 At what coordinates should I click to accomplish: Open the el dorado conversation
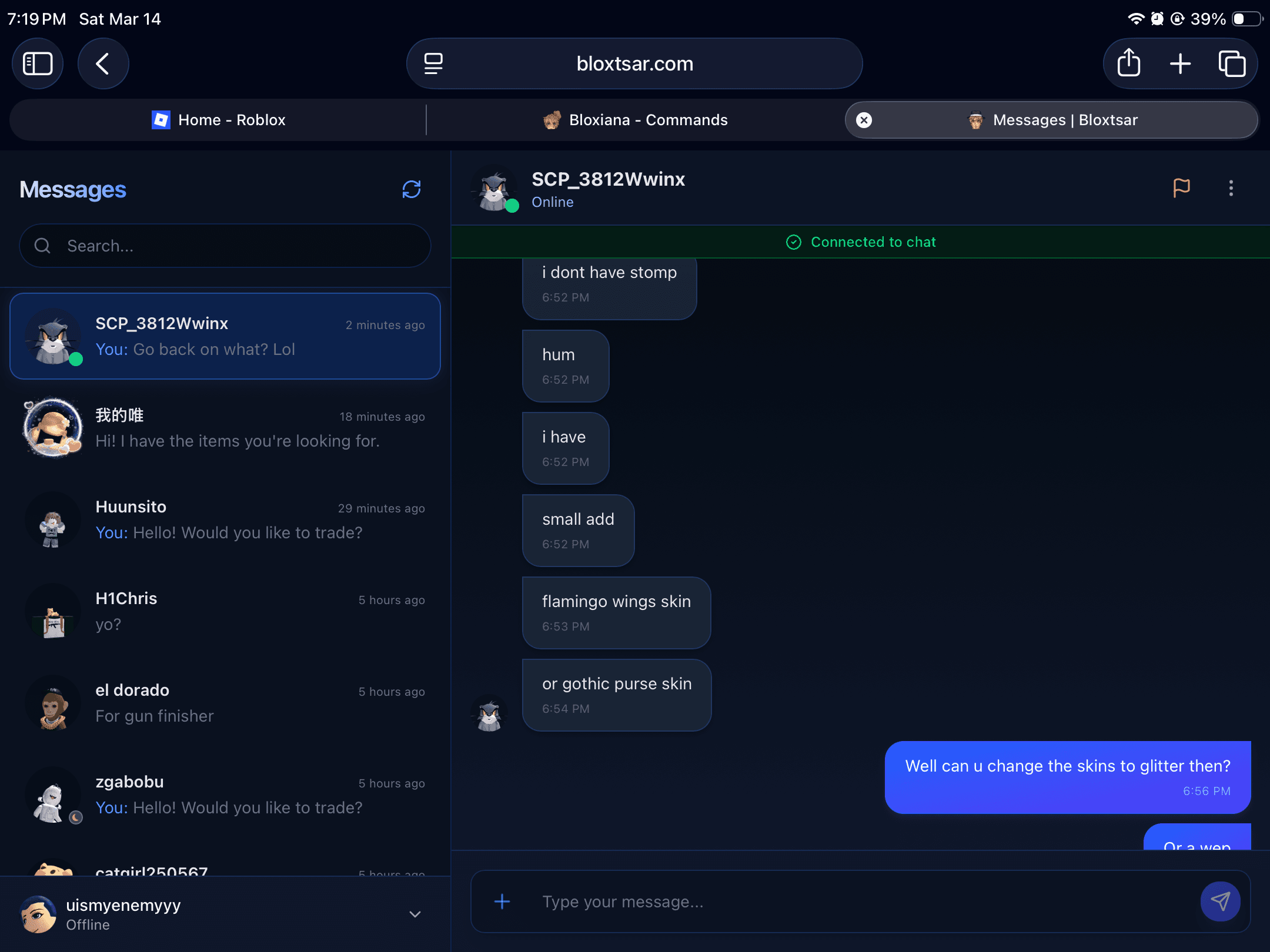click(225, 703)
